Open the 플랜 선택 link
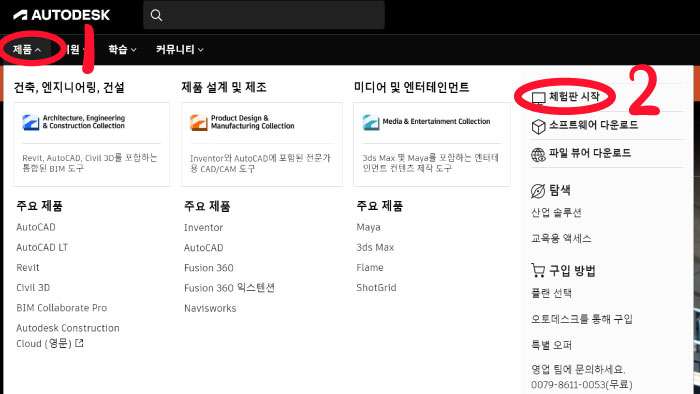Screen dimensions: 700x394 [x=551, y=293]
